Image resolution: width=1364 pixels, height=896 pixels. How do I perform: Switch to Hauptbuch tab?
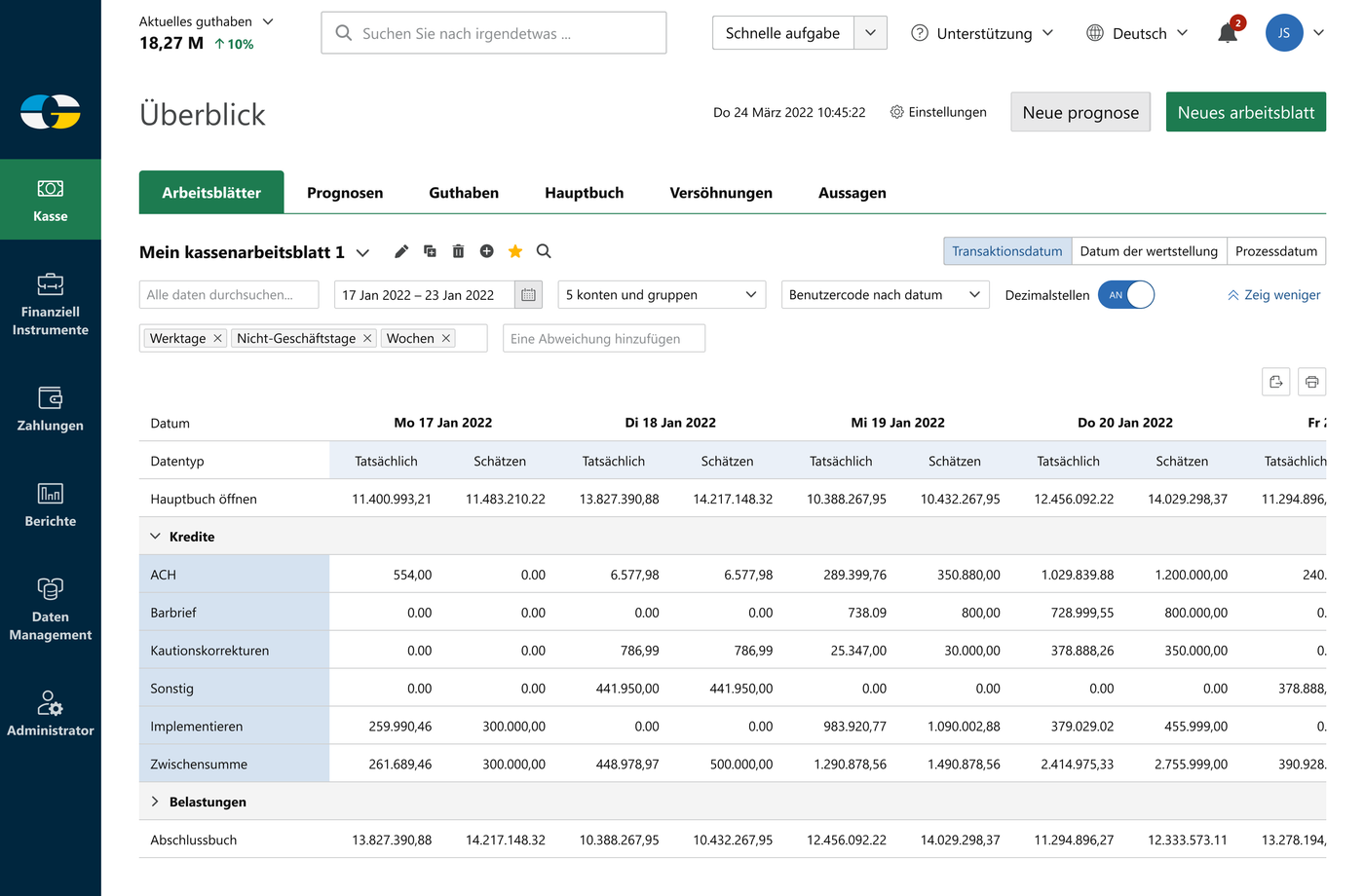point(585,193)
